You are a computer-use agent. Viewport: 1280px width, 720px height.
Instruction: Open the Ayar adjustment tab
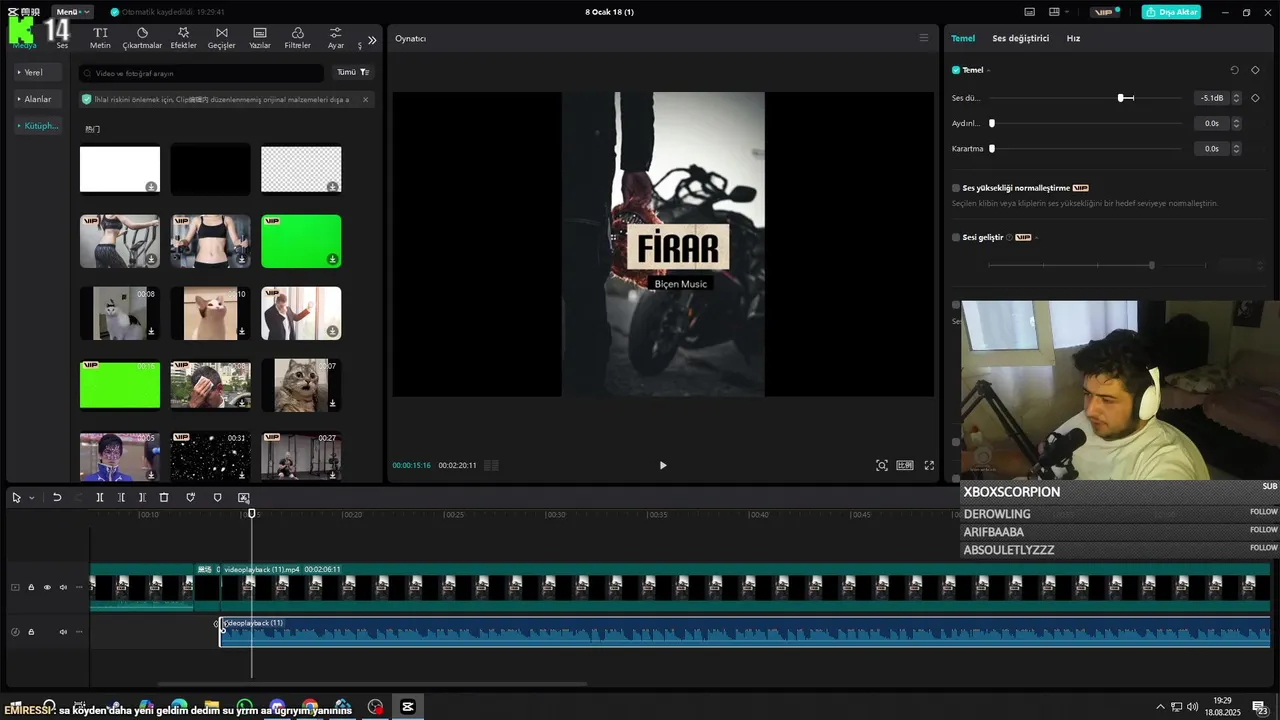(x=336, y=38)
